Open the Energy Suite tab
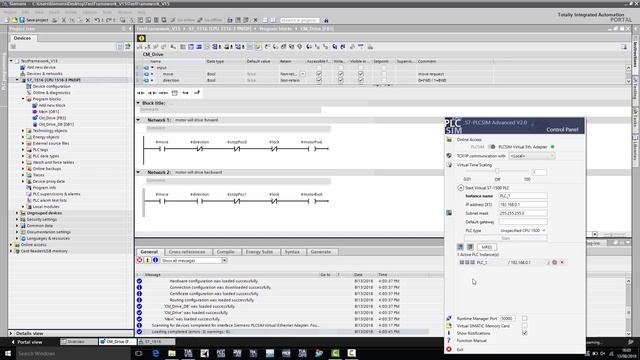640x360 pixels. pos(260,252)
